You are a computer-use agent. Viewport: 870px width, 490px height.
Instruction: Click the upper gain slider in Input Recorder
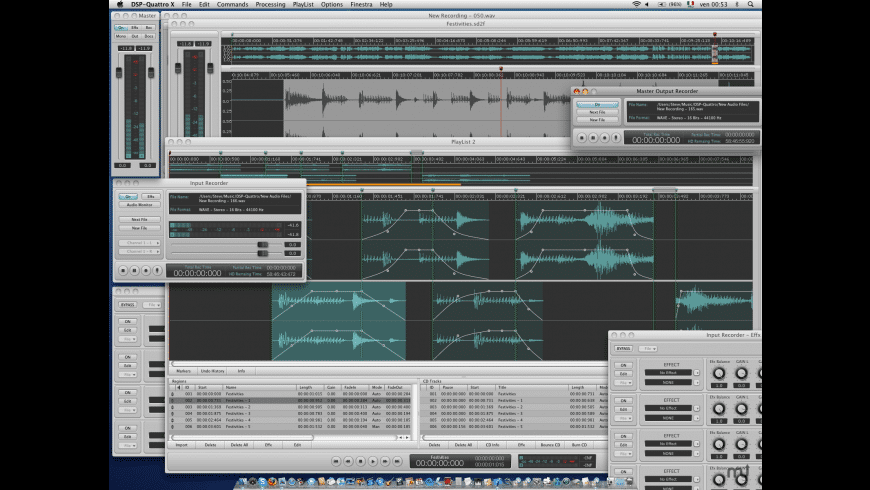pos(263,244)
